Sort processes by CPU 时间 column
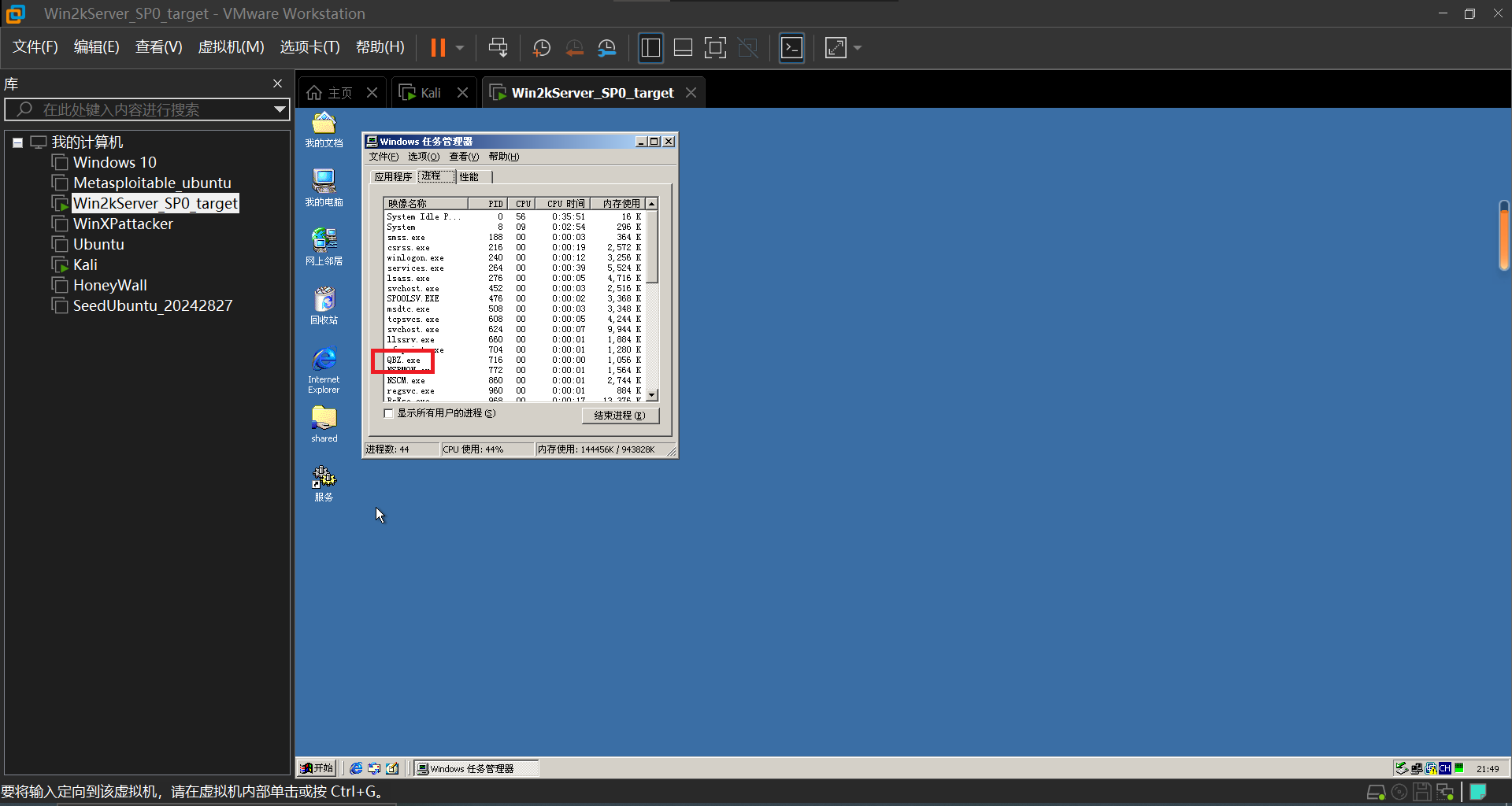 click(x=563, y=204)
